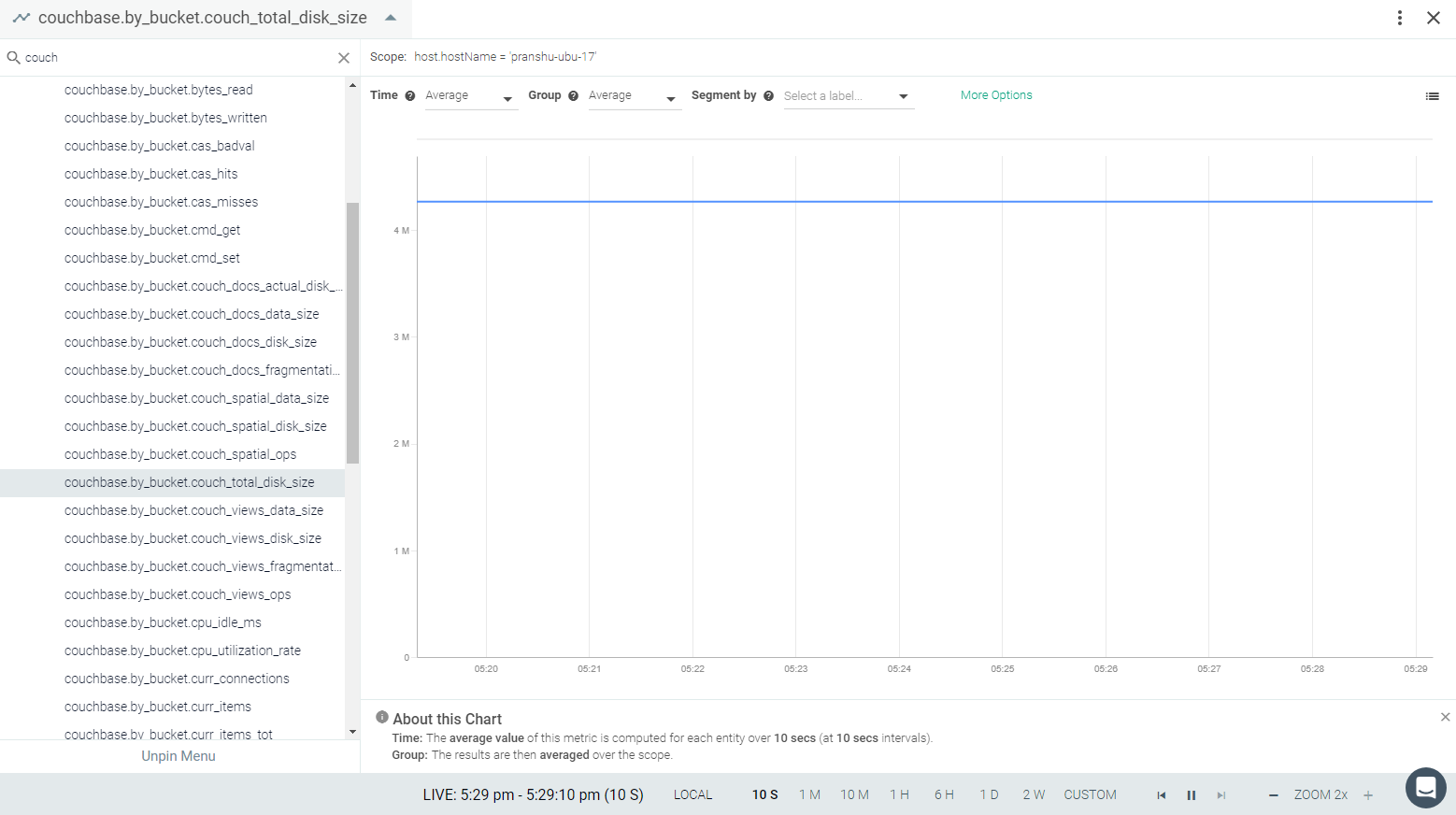Switch to the 10 M time range
Screen dimensions: 1456x815
point(854,794)
